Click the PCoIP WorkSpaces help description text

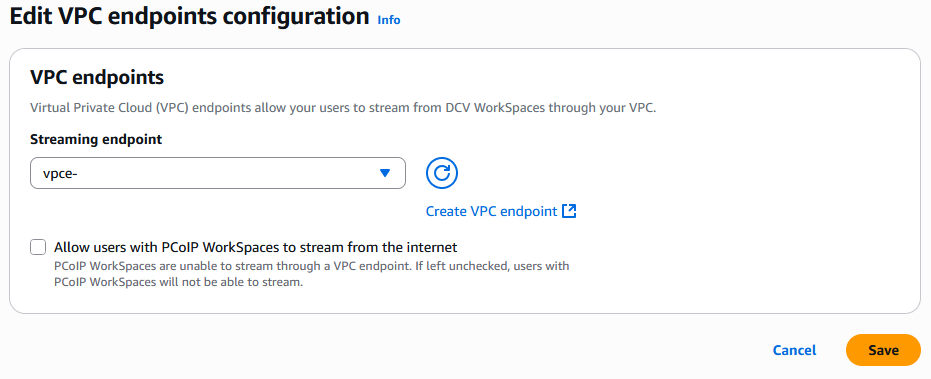(312, 274)
